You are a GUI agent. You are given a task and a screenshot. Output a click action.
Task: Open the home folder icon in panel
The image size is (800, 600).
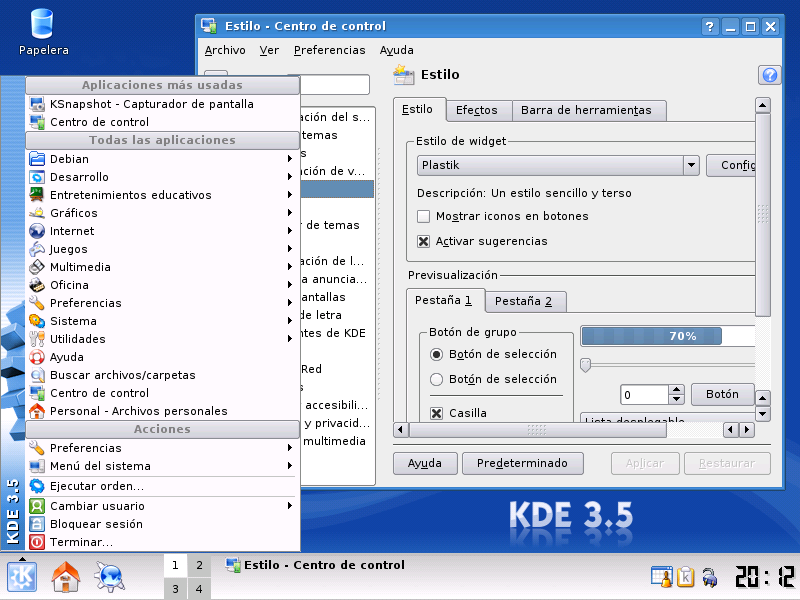pyautogui.click(x=66, y=577)
